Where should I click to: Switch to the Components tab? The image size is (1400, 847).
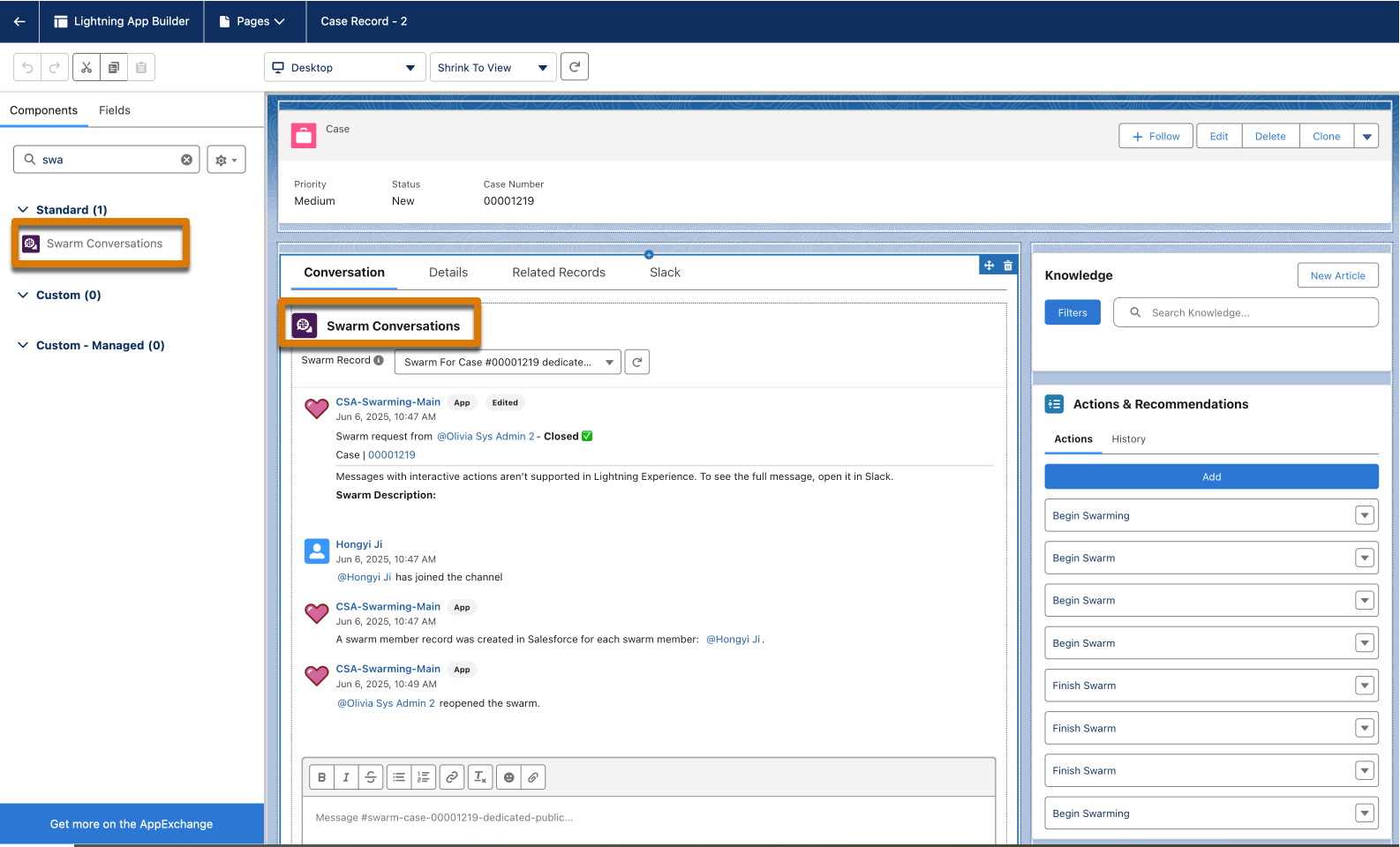44,110
